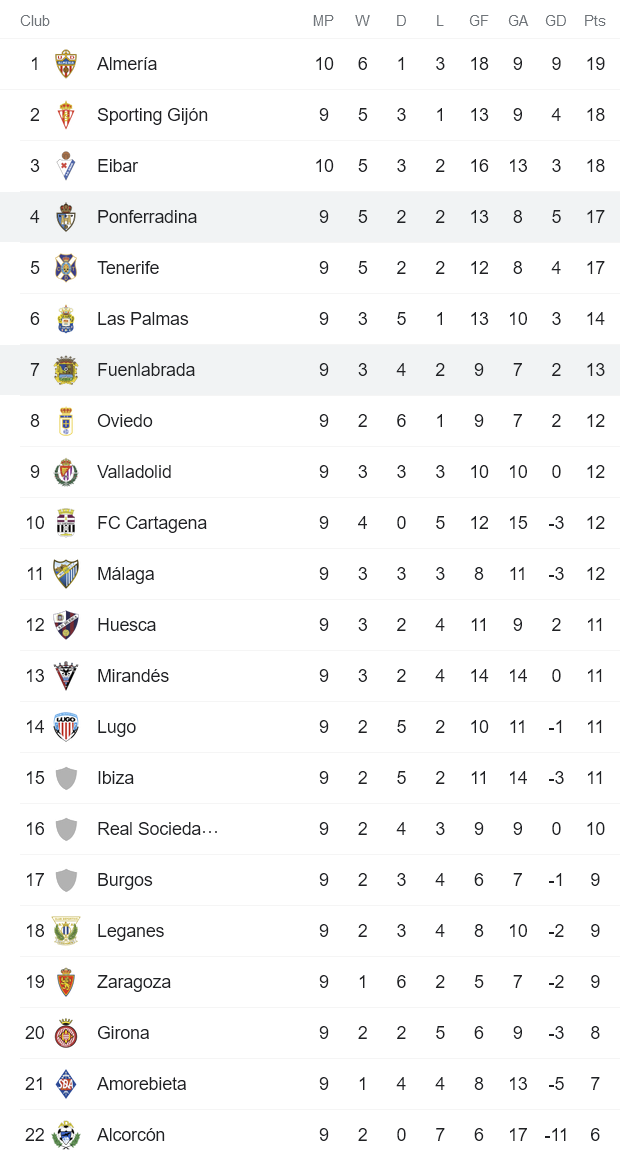Click the Sporting Gijón crest icon
The width and height of the screenshot is (620, 1163).
(x=66, y=115)
